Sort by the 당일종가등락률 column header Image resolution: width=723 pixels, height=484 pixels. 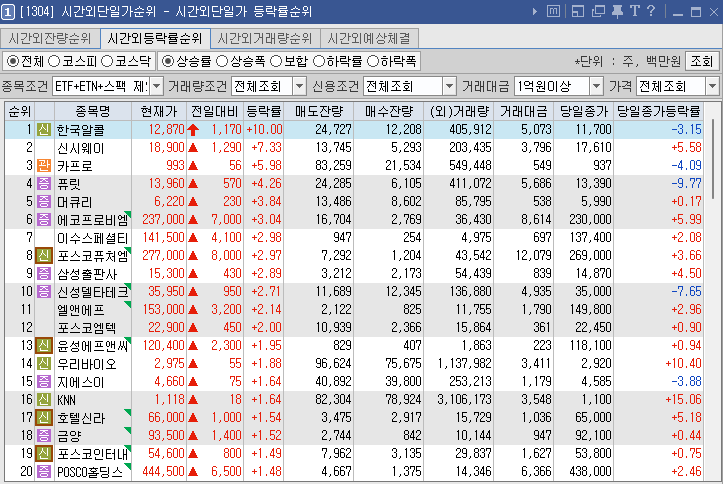pyautogui.click(x=658, y=111)
